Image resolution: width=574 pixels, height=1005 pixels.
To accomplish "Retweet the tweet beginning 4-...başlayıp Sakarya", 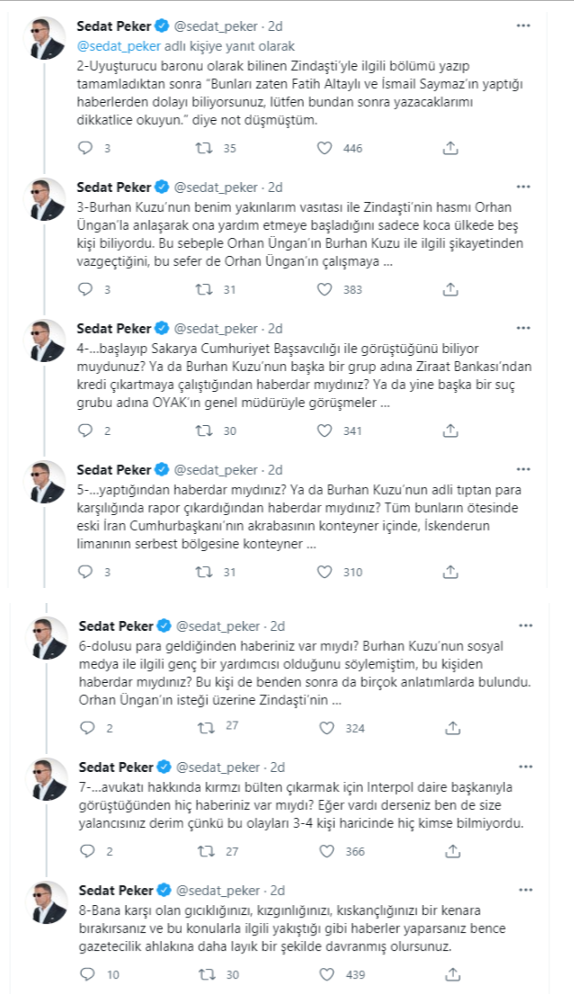I will pos(204,431).
